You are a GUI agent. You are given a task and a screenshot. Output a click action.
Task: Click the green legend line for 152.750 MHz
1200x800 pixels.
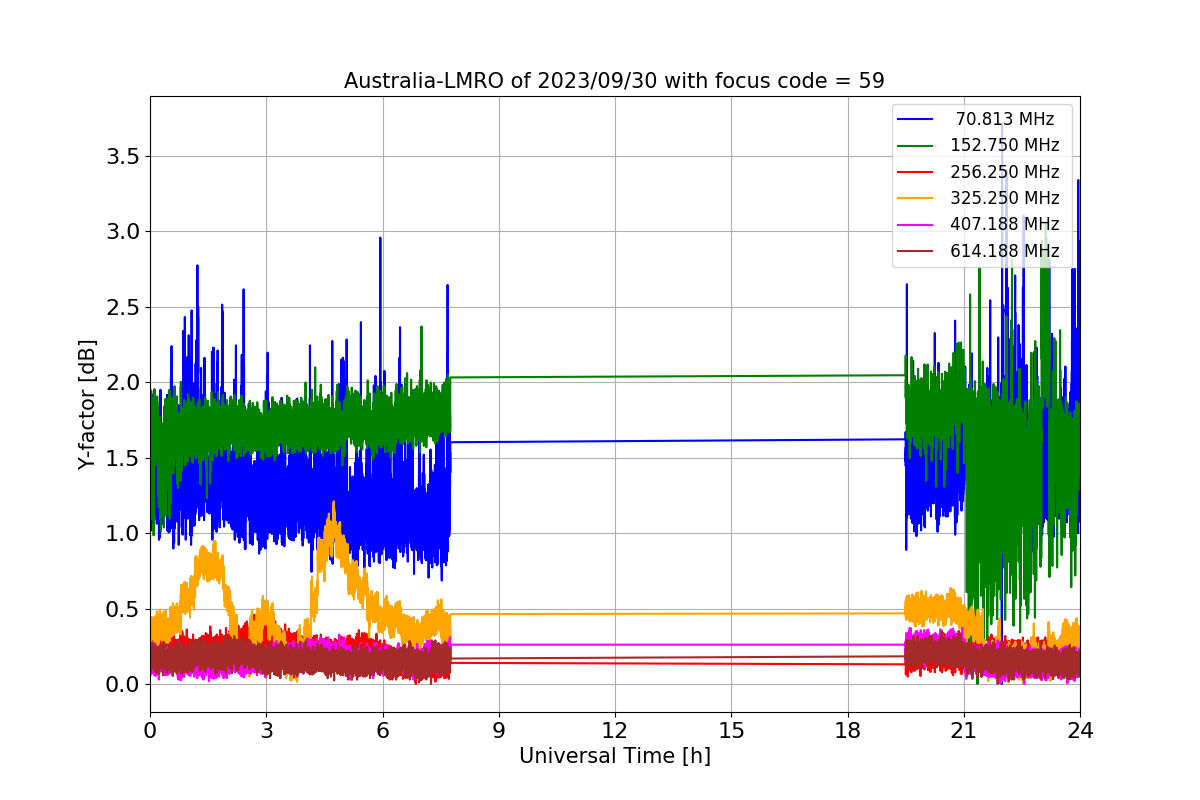coord(916,146)
